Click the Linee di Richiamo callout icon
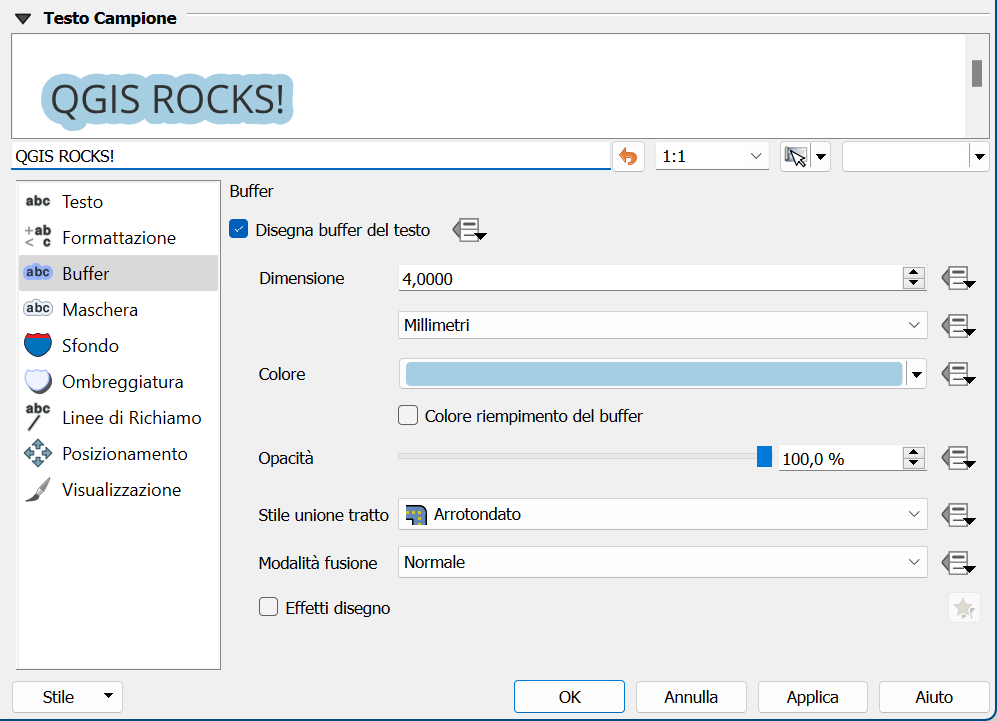The width and height of the screenshot is (997, 721). point(37,416)
